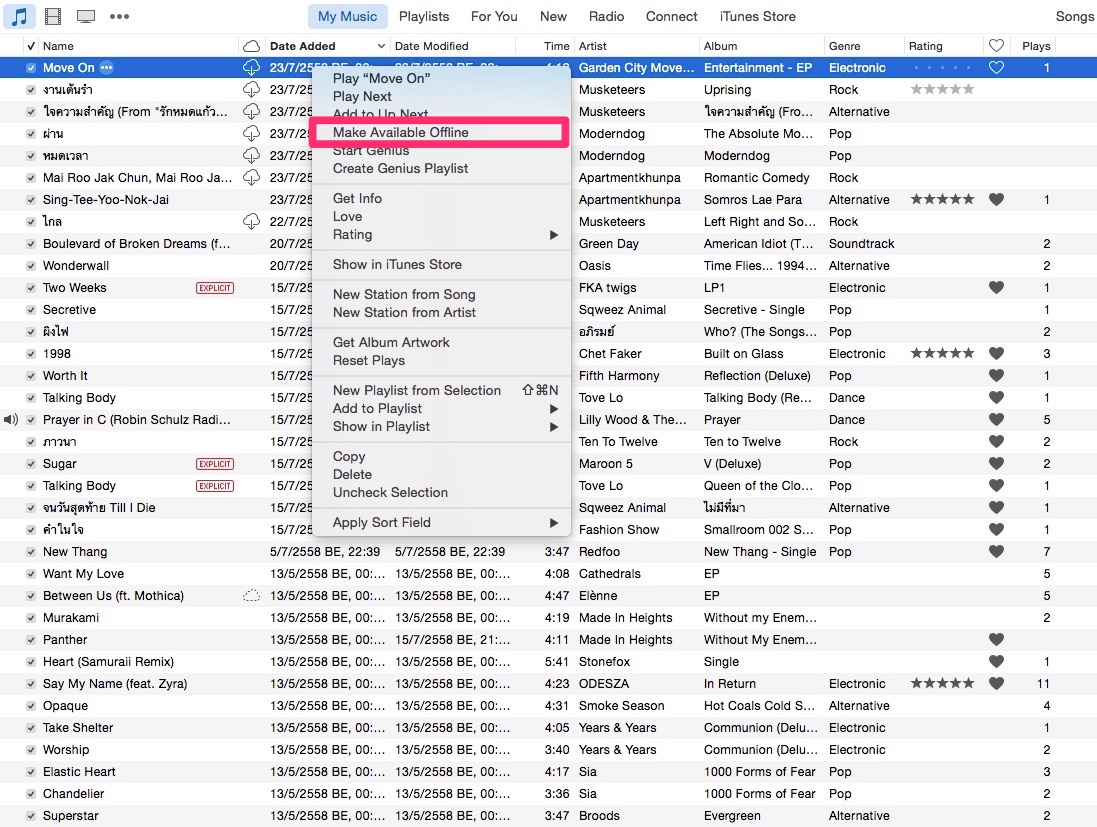Open the Radio tab
The image size is (1097, 827).
pos(606,16)
